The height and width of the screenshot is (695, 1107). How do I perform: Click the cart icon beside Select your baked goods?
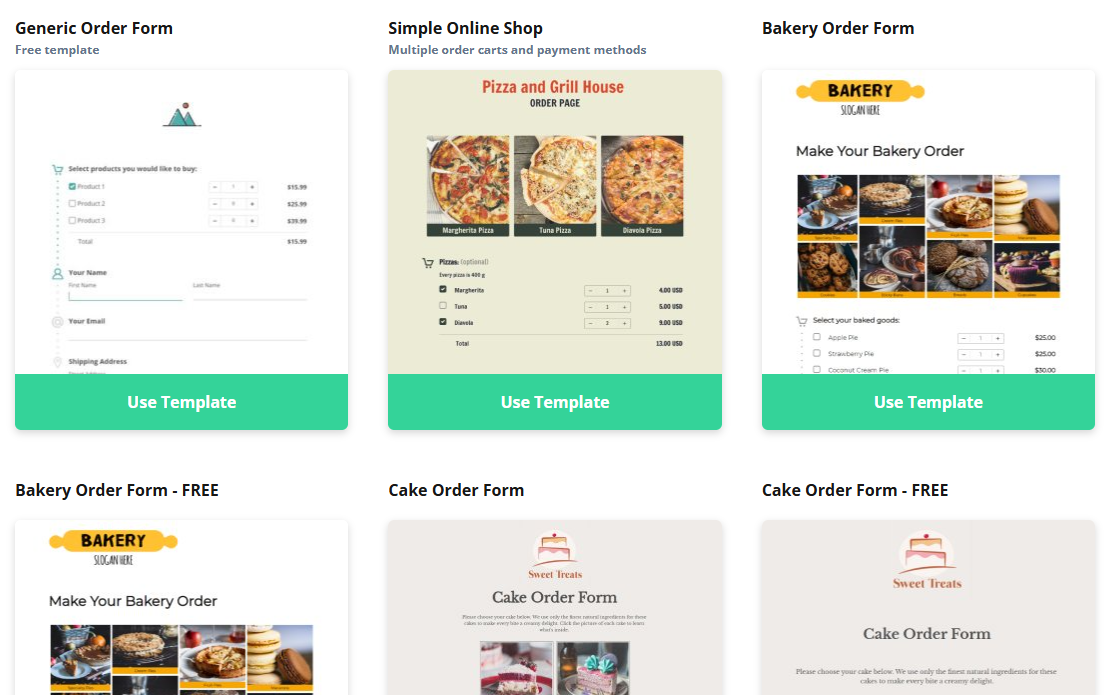801,321
